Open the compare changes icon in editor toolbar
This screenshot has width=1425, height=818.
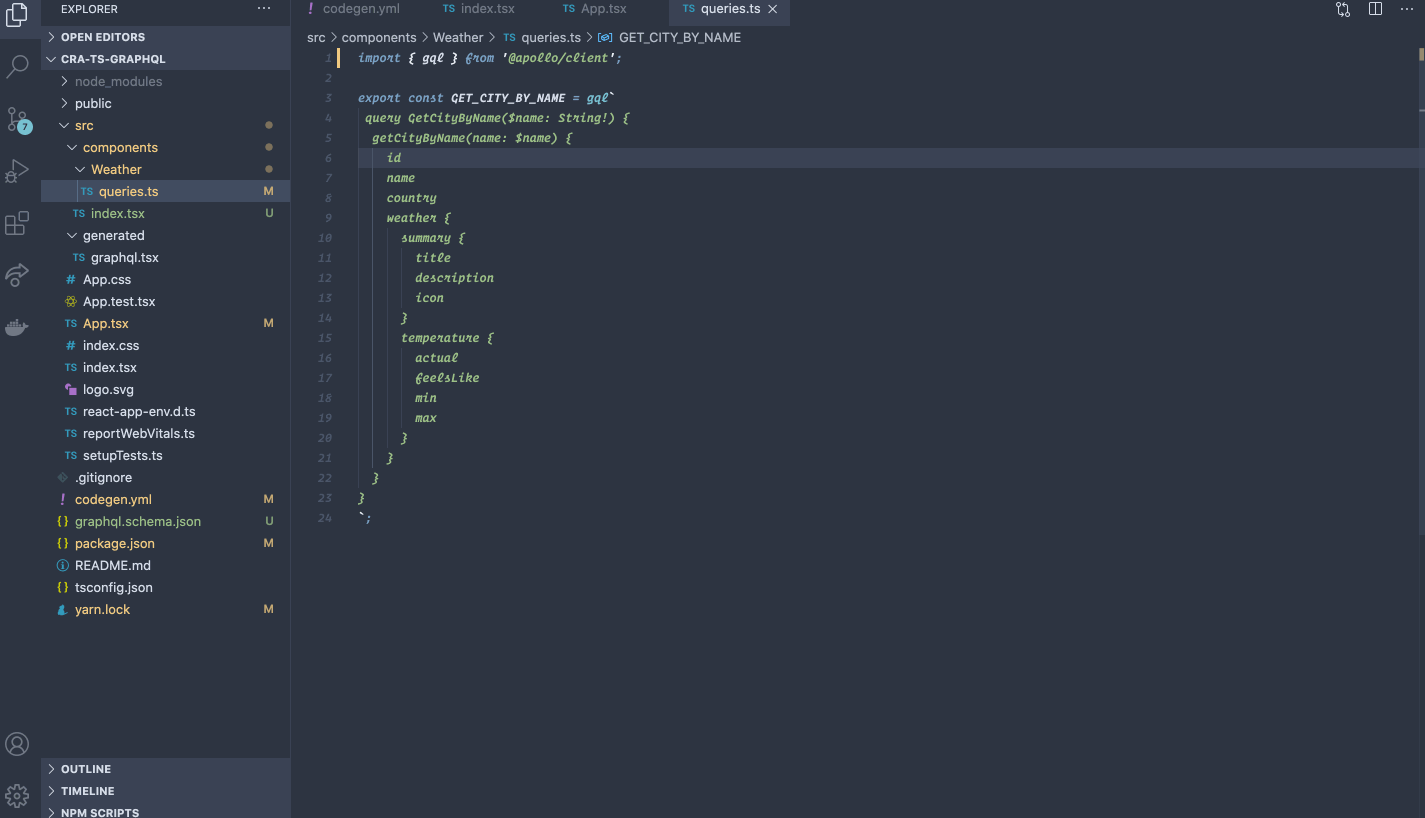[1343, 9]
